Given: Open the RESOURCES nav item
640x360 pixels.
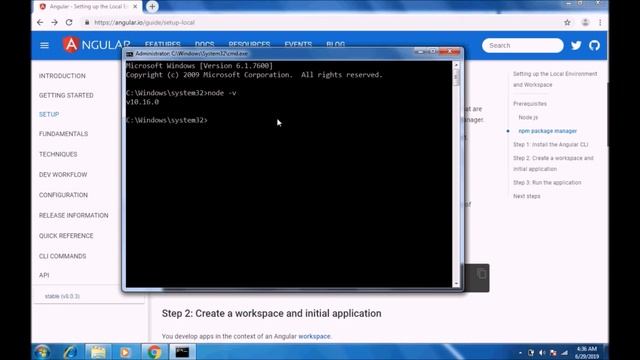Looking at the screenshot, I should (x=249, y=44).
